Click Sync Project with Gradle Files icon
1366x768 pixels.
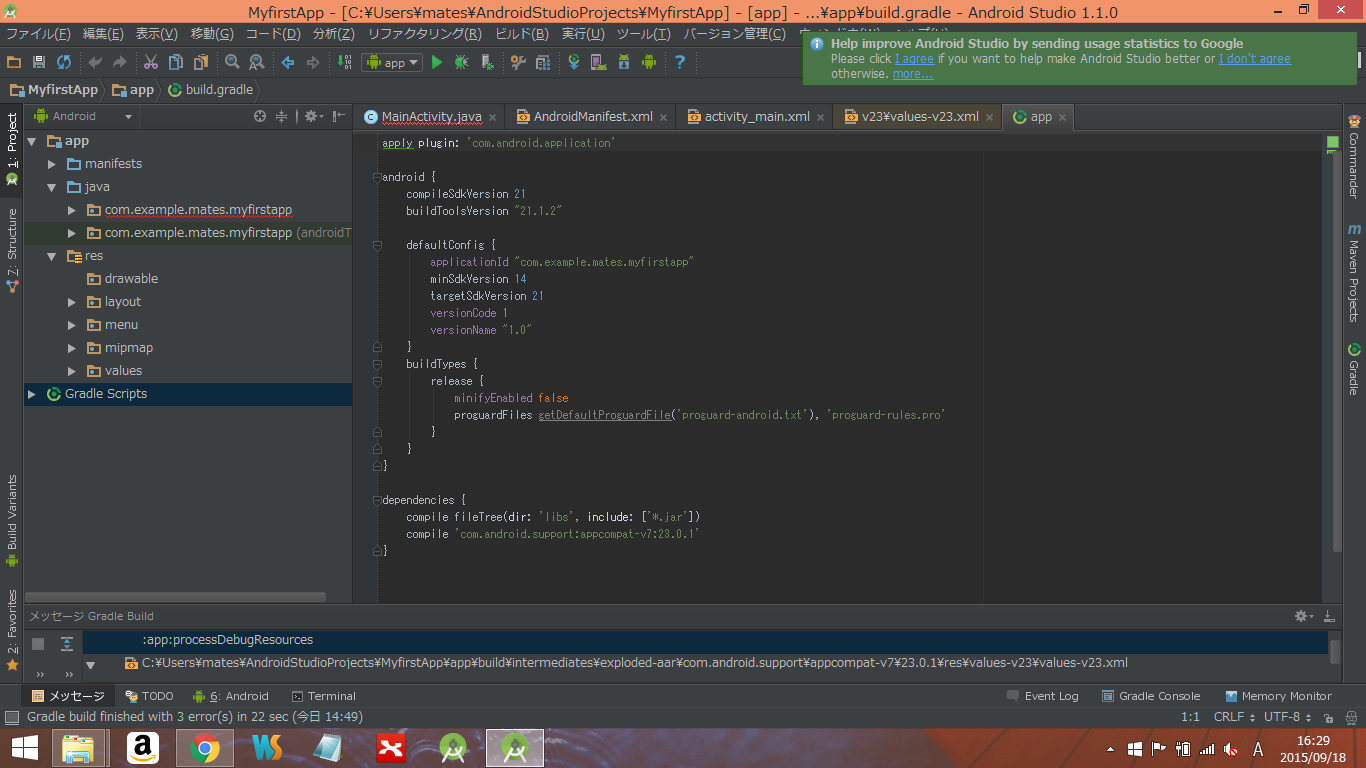point(574,62)
